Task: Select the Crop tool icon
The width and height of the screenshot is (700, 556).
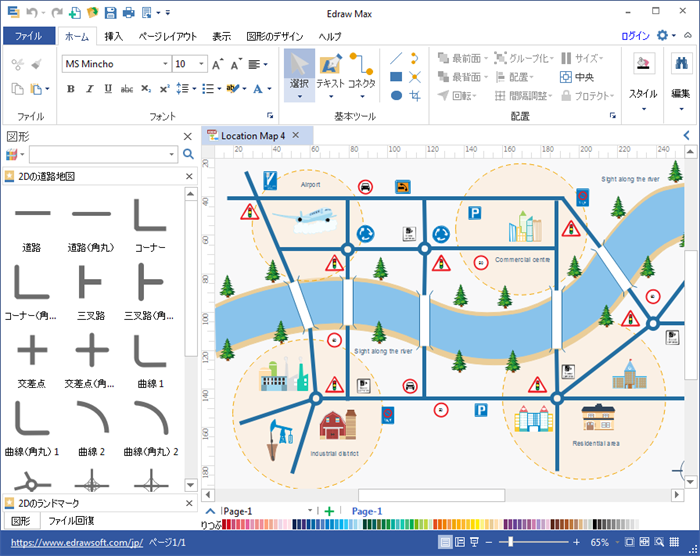Action: click(415, 95)
